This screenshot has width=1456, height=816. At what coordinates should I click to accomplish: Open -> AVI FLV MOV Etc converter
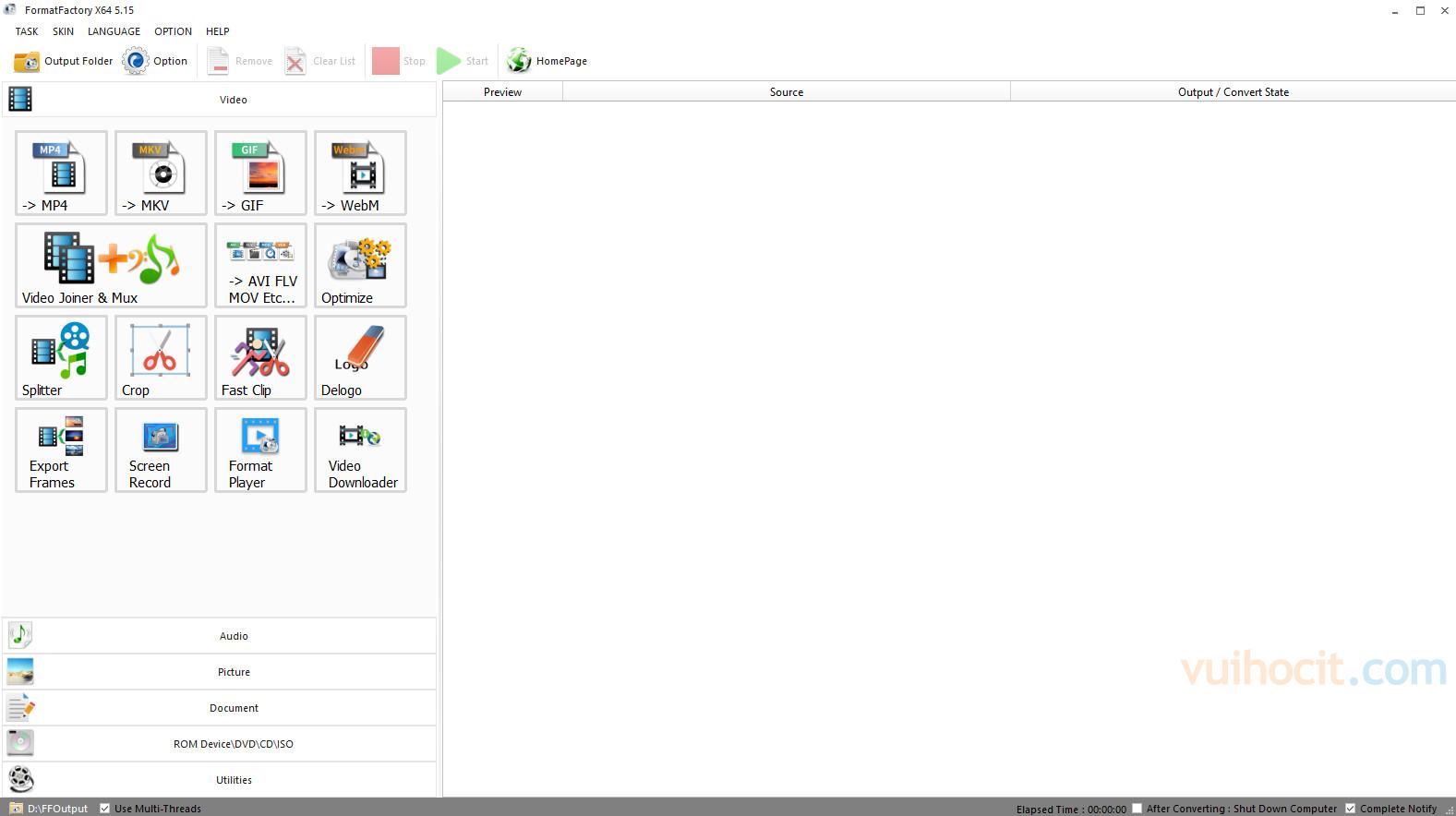click(x=260, y=265)
